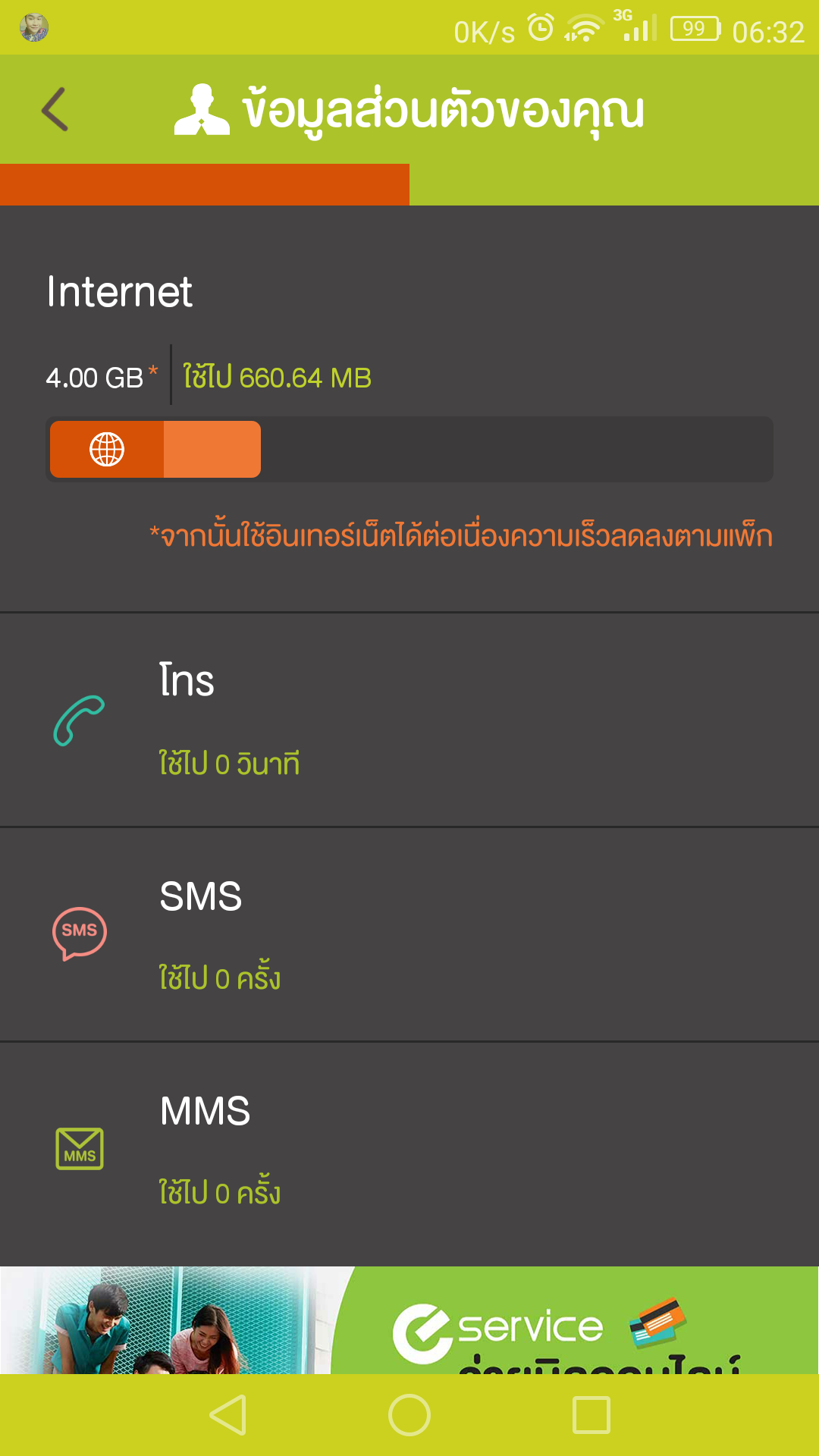Viewport: 819px width, 1456px height.
Task: Tap the green MMS envelope icon
Action: (80, 1148)
